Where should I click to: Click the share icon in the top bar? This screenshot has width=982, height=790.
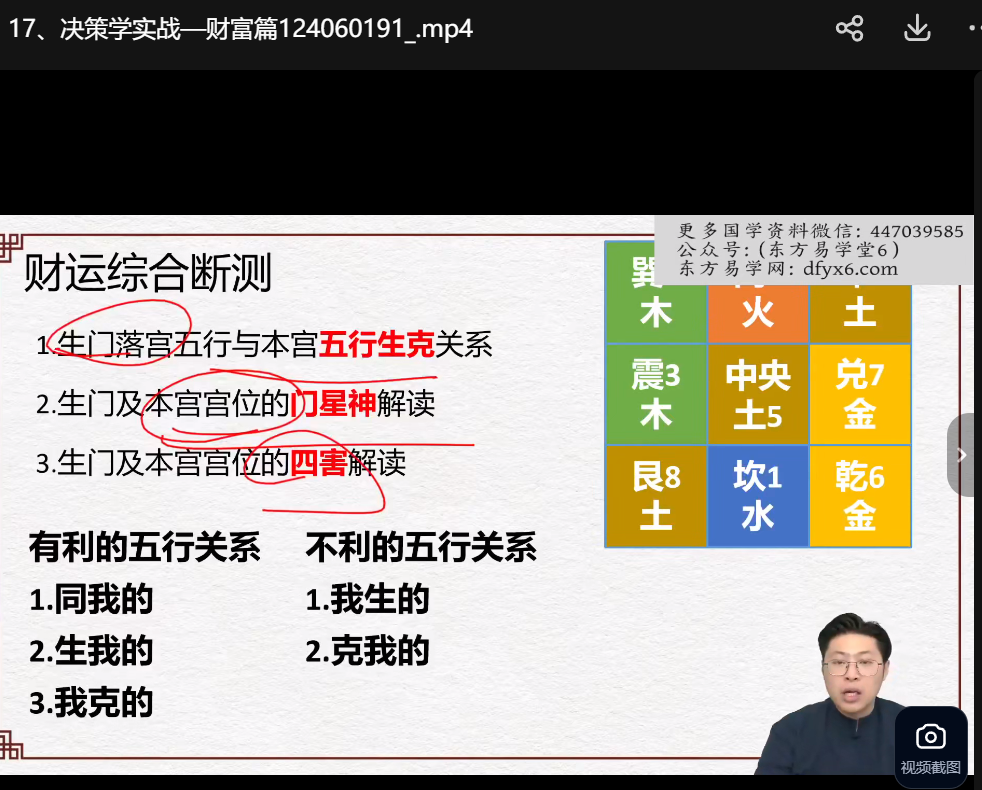point(849,29)
